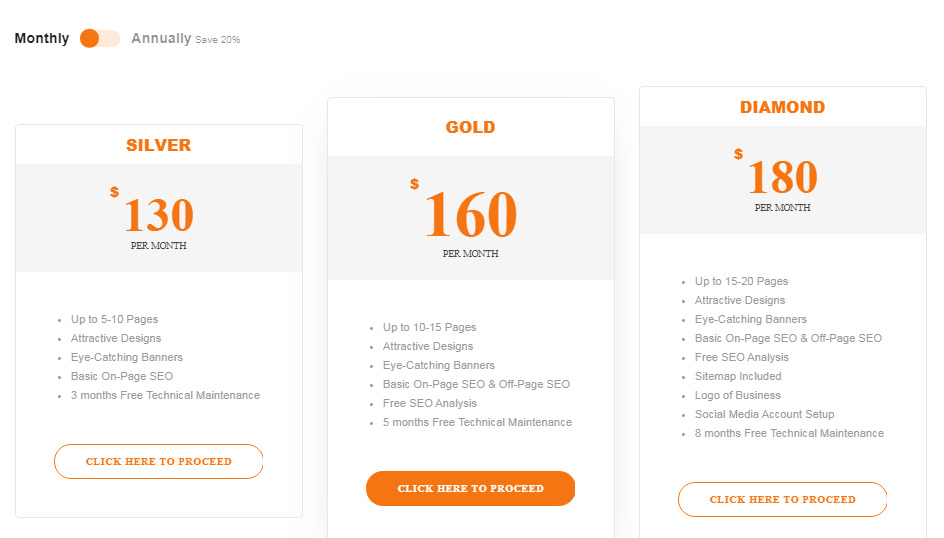944x538 pixels.
Task: Click the SILVER plan heading
Action: click(158, 145)
